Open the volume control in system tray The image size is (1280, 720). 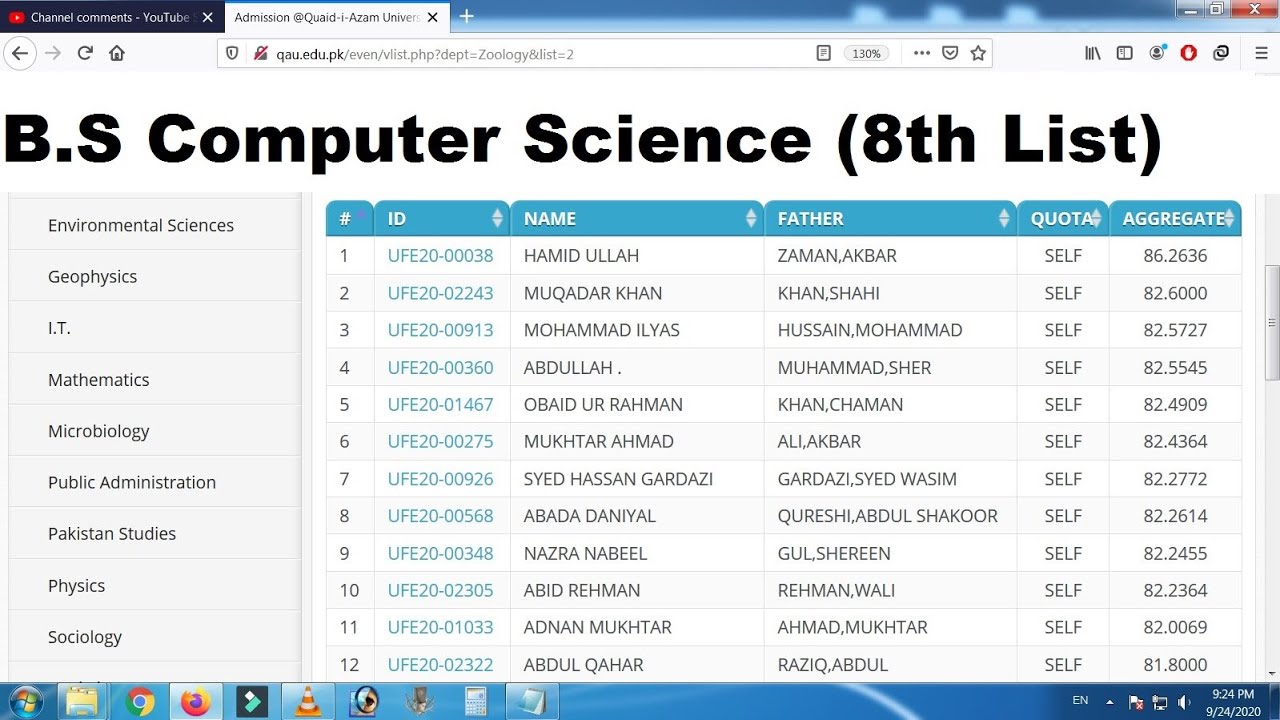[1184, 702]
